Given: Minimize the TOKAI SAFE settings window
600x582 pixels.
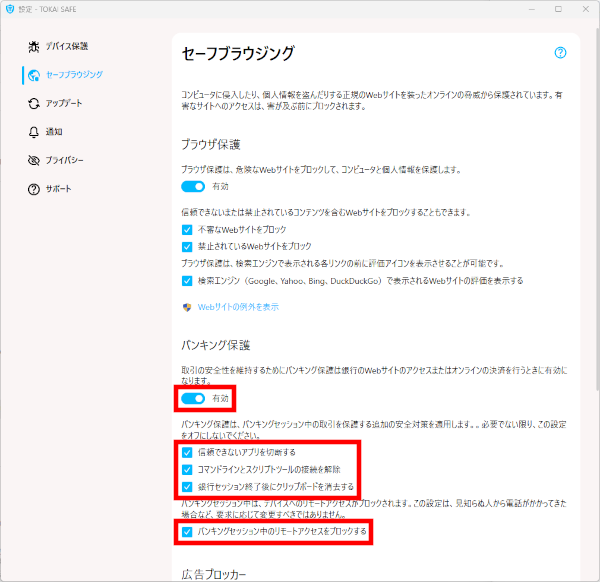Looking at the screenshot, I should pyautogui.click(x=532, y=9).
